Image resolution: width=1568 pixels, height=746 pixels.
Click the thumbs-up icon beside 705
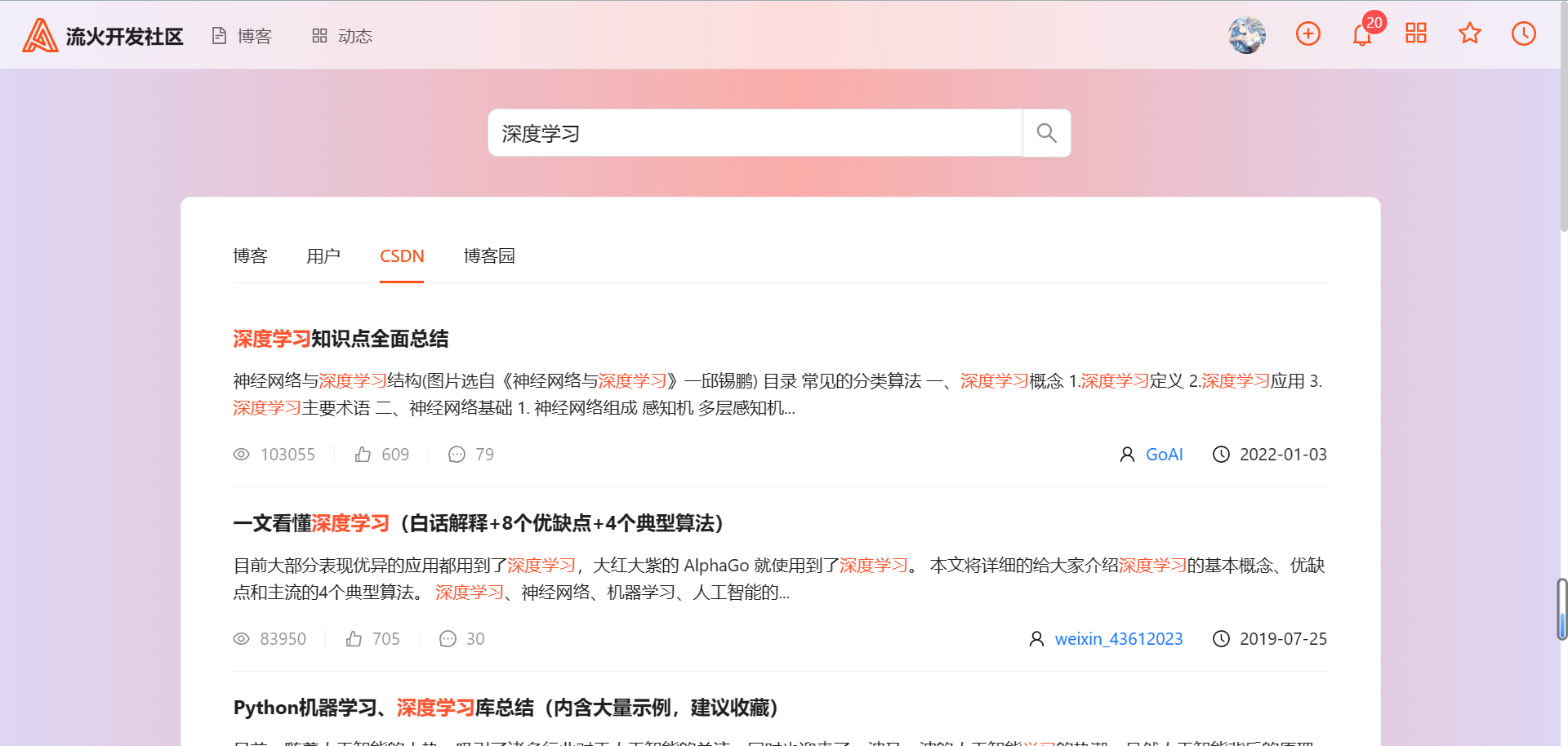pos(354,639)
